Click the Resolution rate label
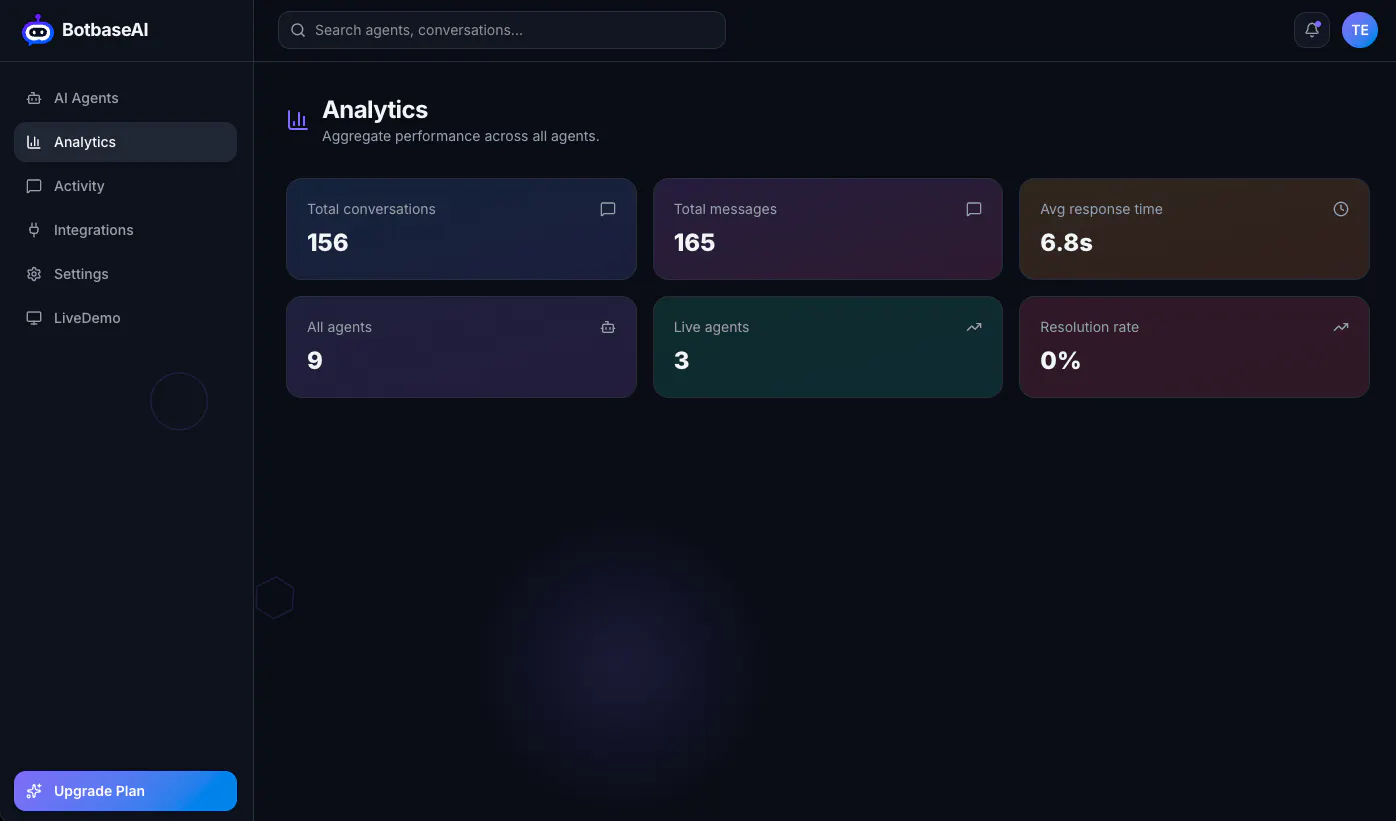Screen dimensions: 1396x821 pos(1089,327)
